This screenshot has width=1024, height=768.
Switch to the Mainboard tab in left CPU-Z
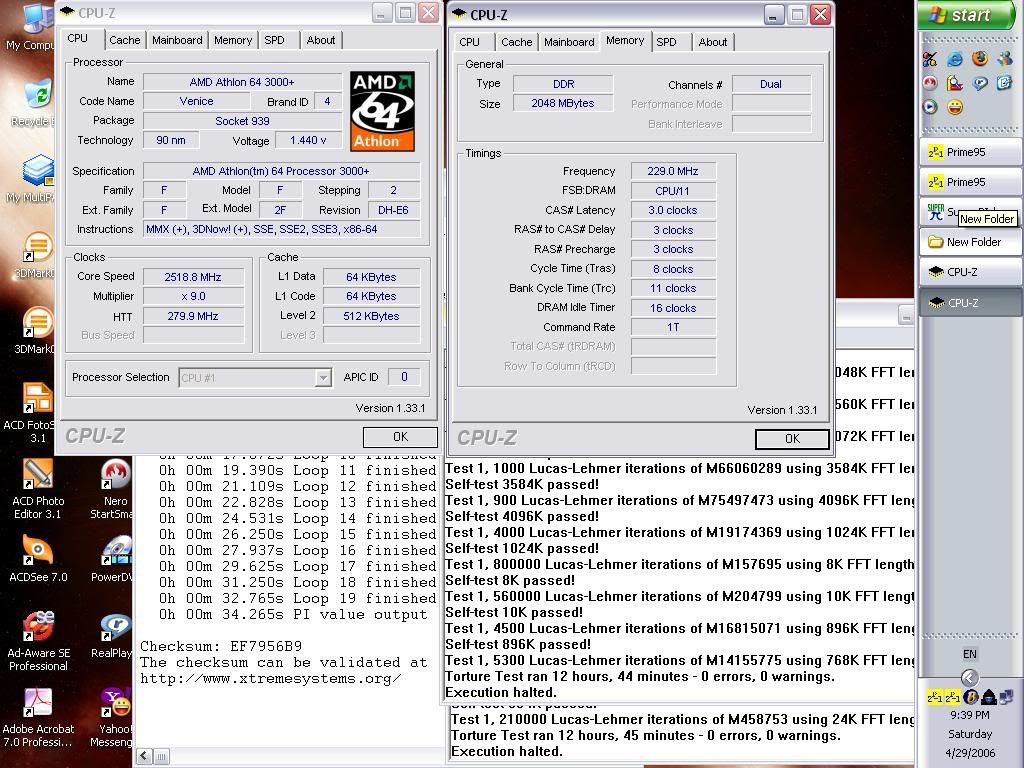point(177,40)
